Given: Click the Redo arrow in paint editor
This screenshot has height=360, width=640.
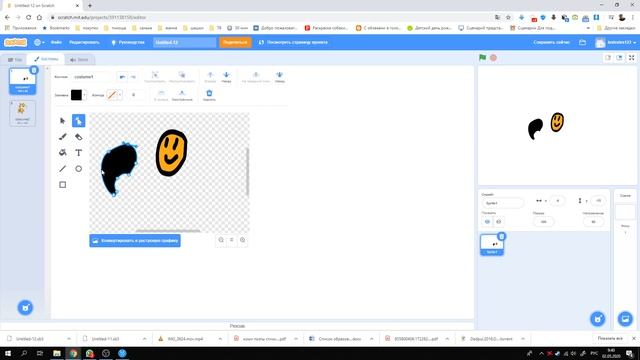Looking at the screenshot, I should [x=133, y=77].
